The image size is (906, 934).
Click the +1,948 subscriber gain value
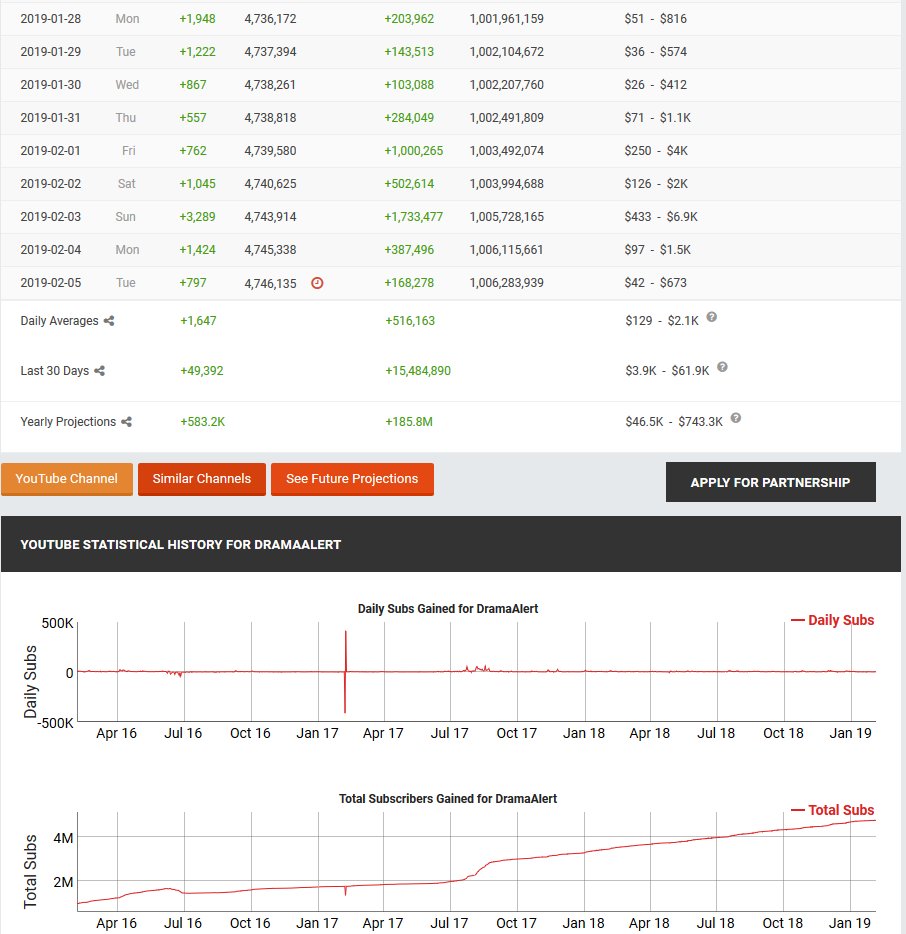pos(197,19)
